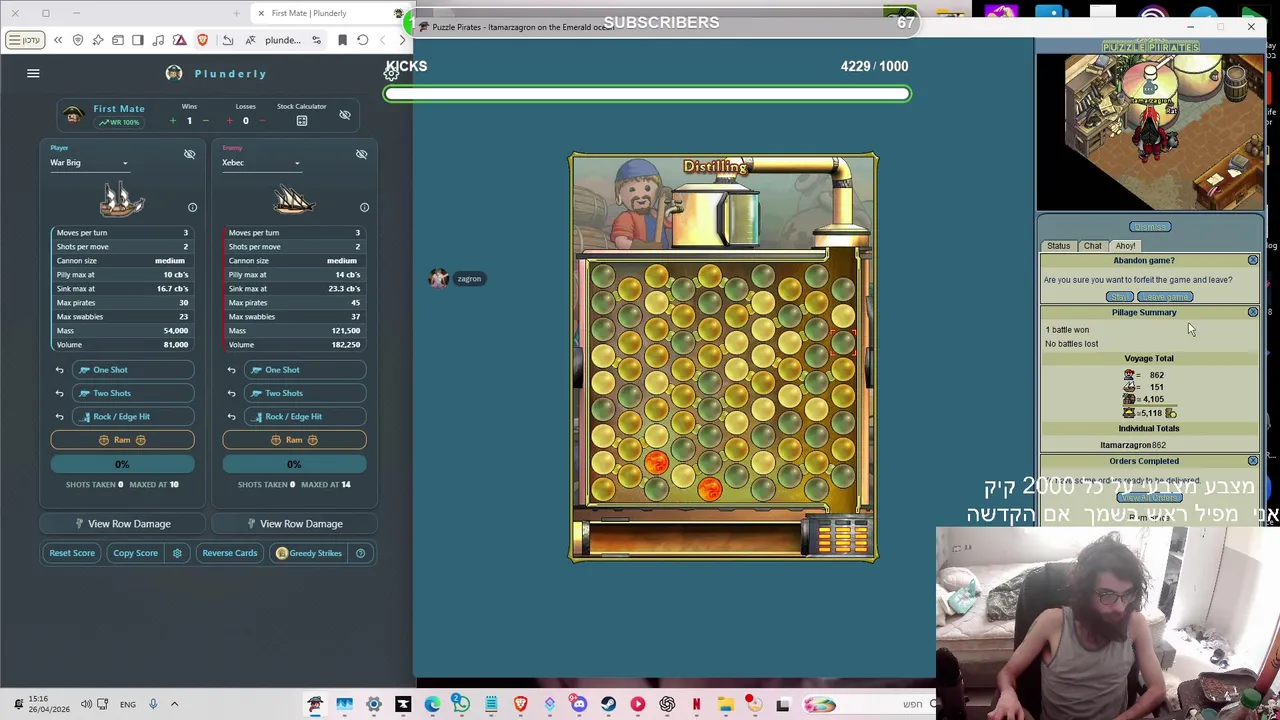Click the player 0% damage bar

point(122,464)
